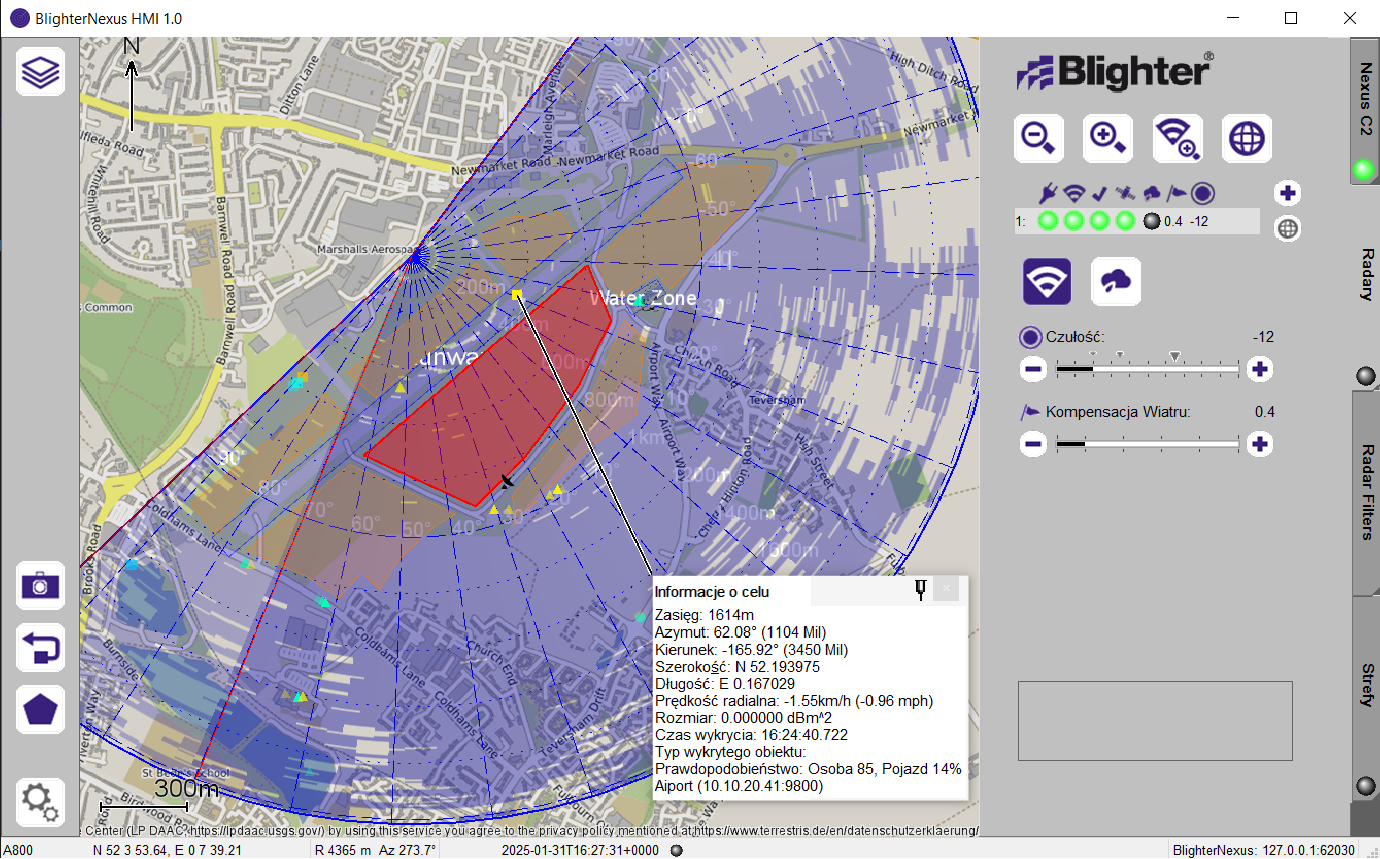Zoom to radar coverage icon
Image resolution: width=1380 pixels, height=859 pixels.
pos(1177,138)
